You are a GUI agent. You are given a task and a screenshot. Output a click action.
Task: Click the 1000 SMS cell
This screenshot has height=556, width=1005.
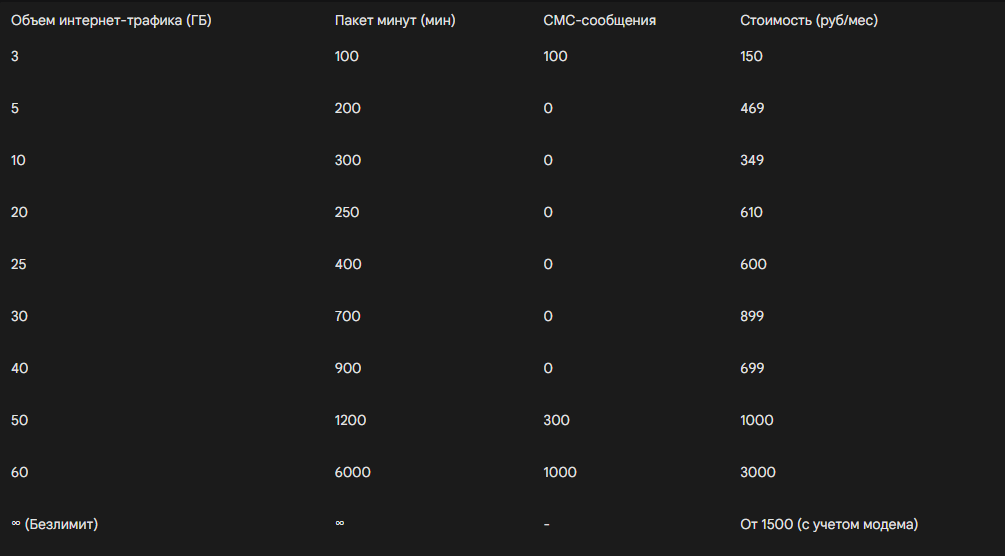560,472
